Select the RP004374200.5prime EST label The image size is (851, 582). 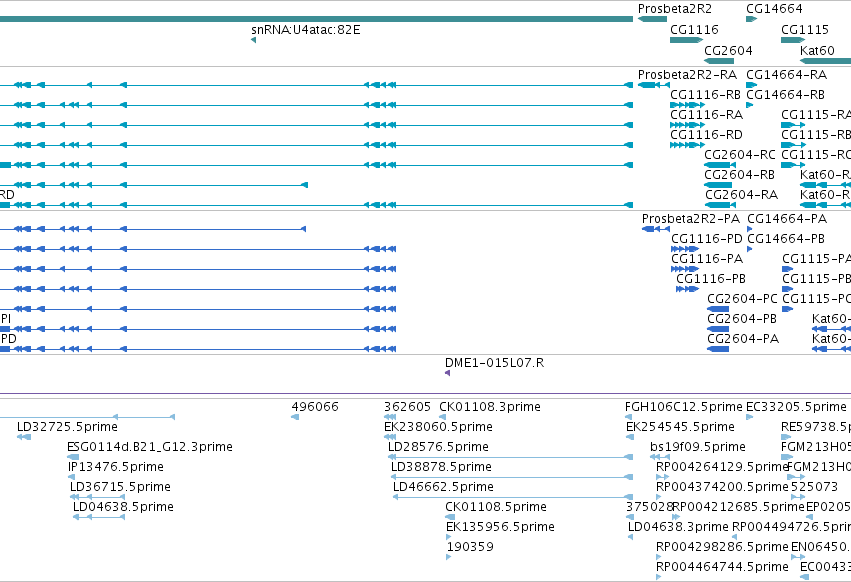(722, 487)
